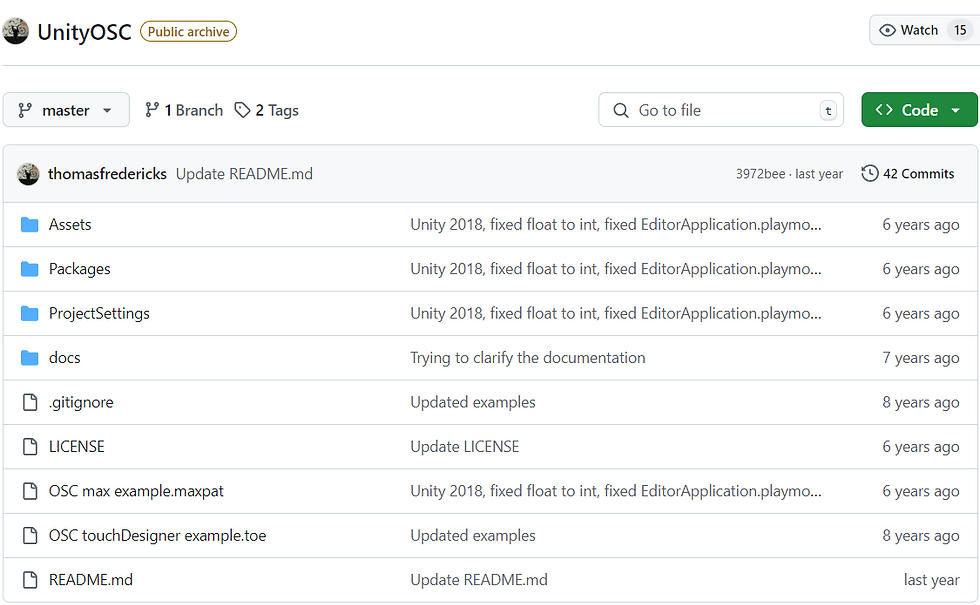Screen dimensions: 980x605
Task: Open Update README.md commit in README.md row
Action: [479, 579]
